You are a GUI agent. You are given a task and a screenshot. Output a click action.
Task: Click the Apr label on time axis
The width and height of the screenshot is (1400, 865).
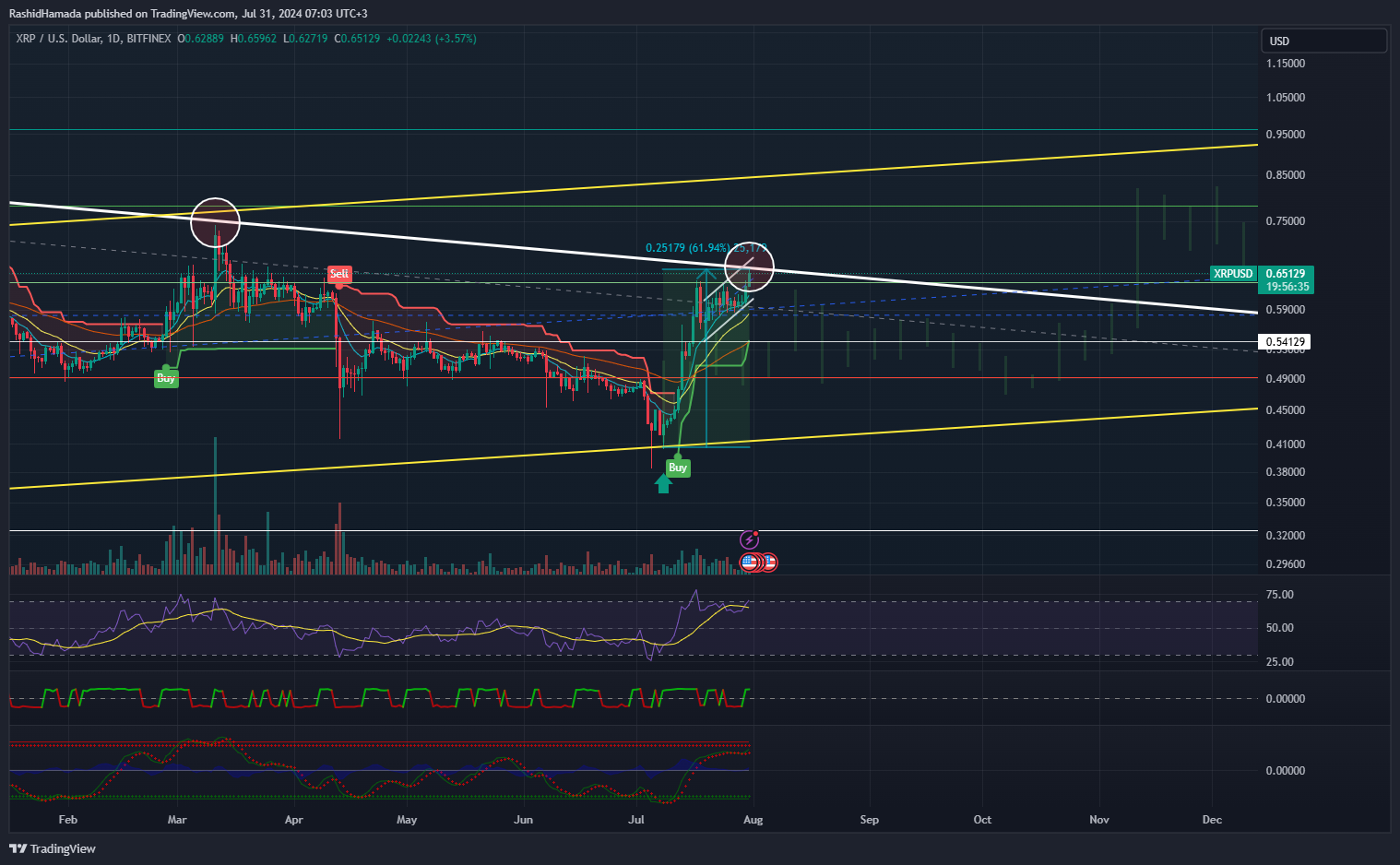[x=294, y=820]
